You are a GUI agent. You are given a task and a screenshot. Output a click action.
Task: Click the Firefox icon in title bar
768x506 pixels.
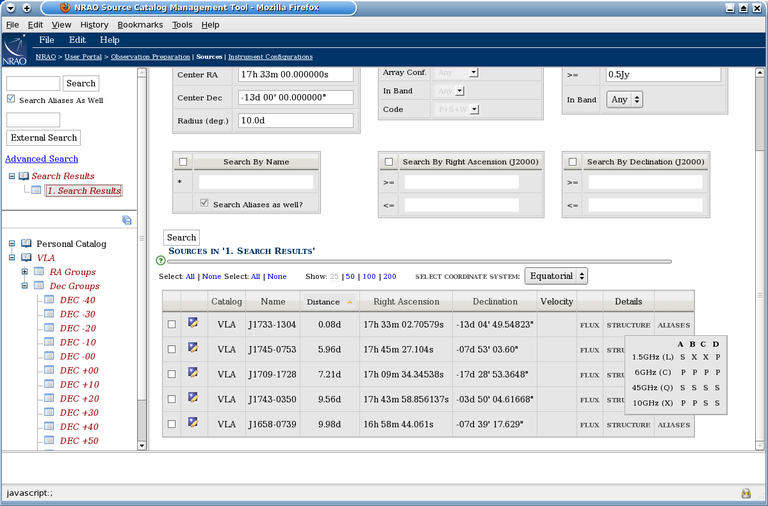click(x=65, y=7)
